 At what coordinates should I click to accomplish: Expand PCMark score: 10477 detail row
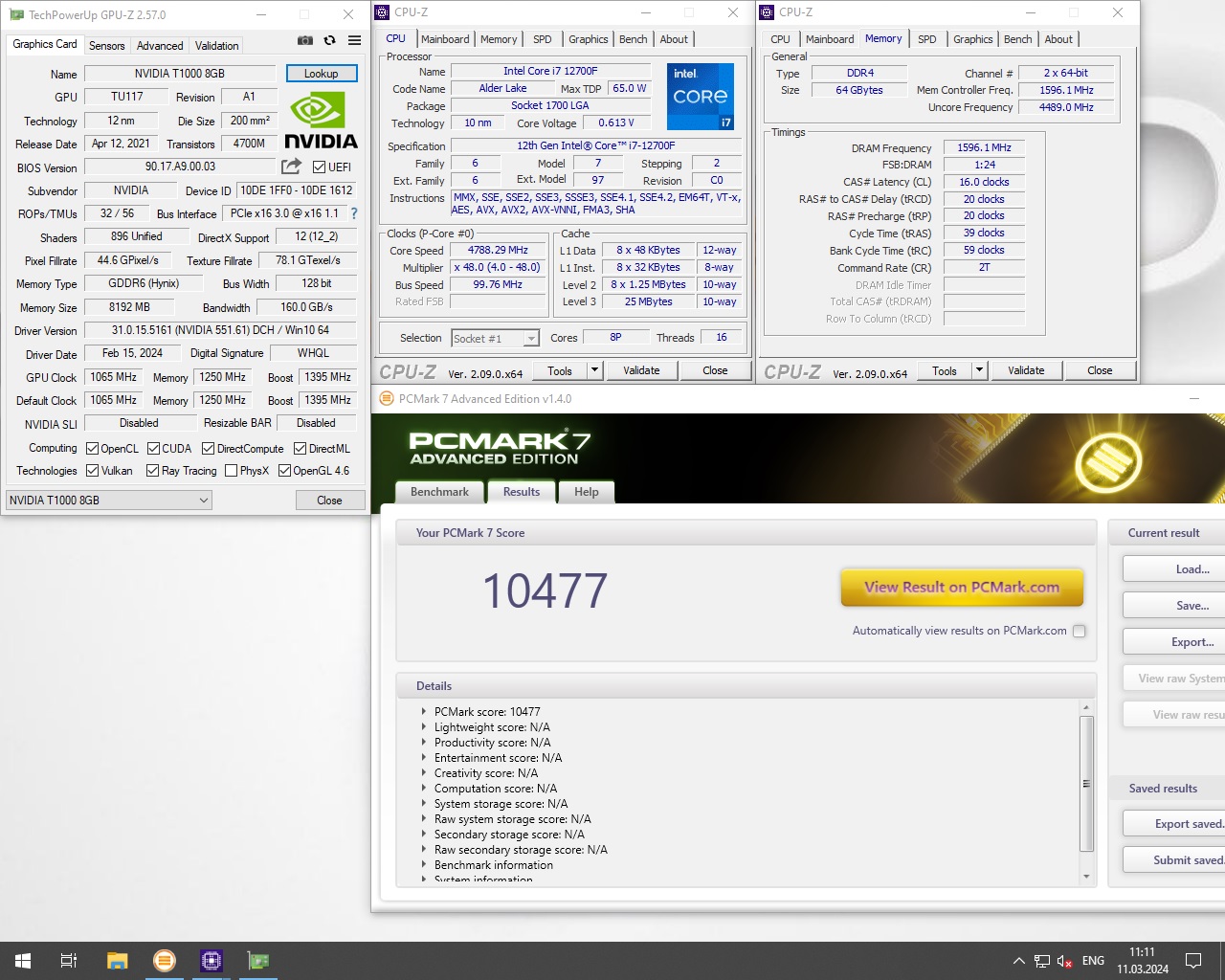[424, 711]
